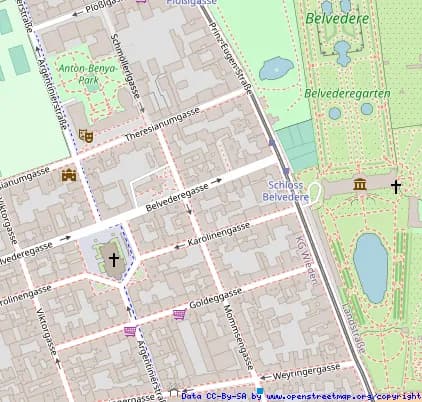Open the museum icon at Schloss Belvedere
The image size is (422, 402).
[x=360, y=184]
